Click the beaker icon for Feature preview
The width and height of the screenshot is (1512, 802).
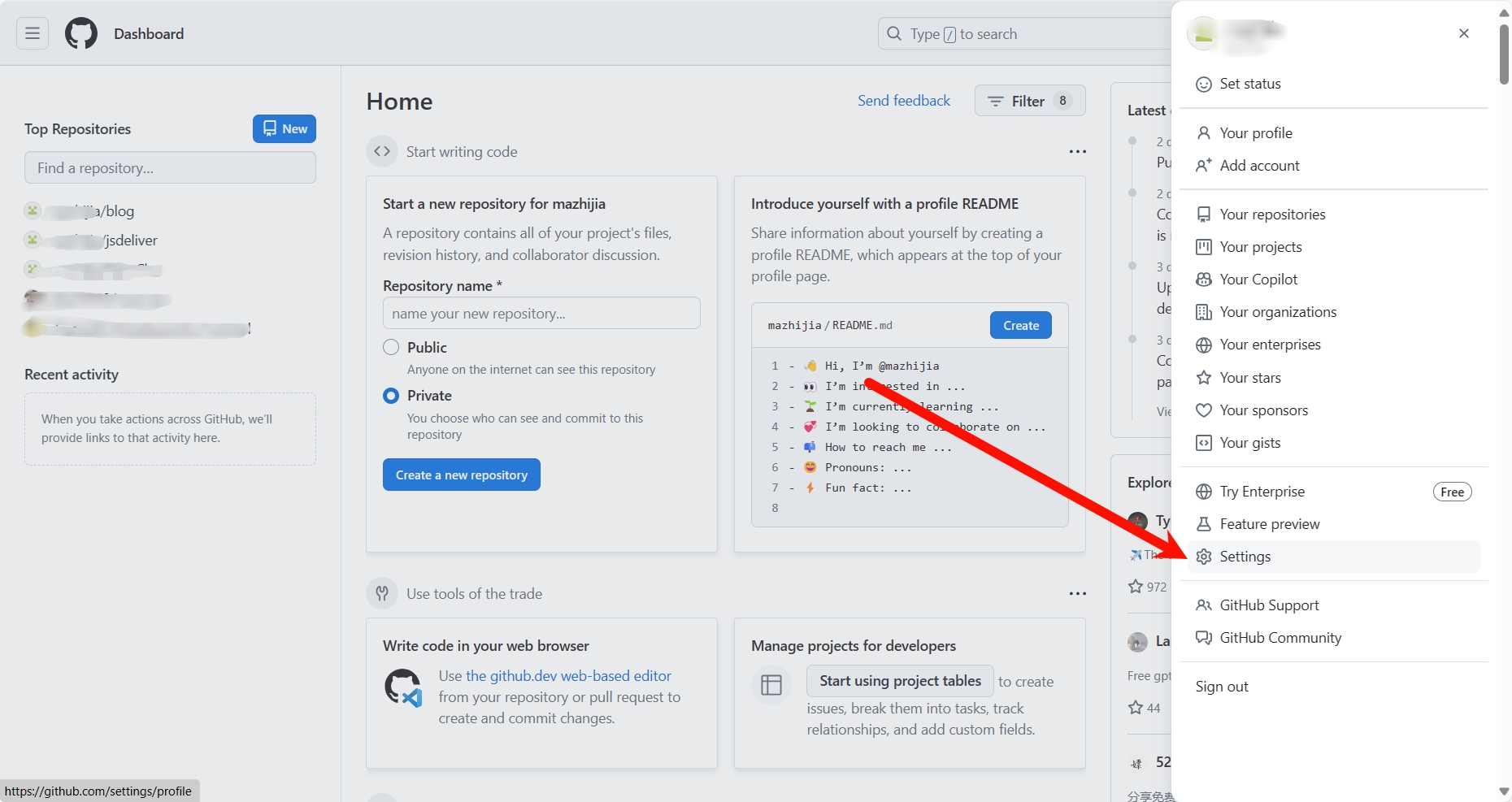(1204, 524)
